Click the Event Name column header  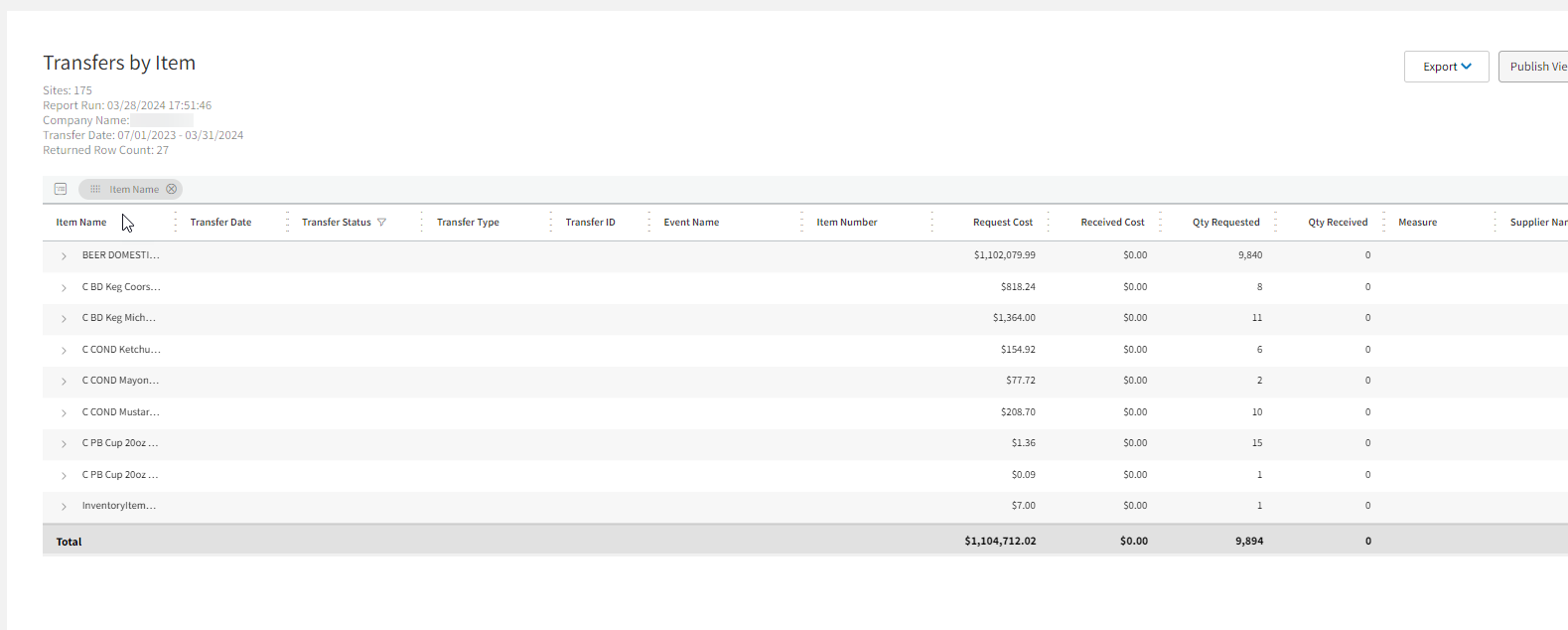click(x=691, y=223)
